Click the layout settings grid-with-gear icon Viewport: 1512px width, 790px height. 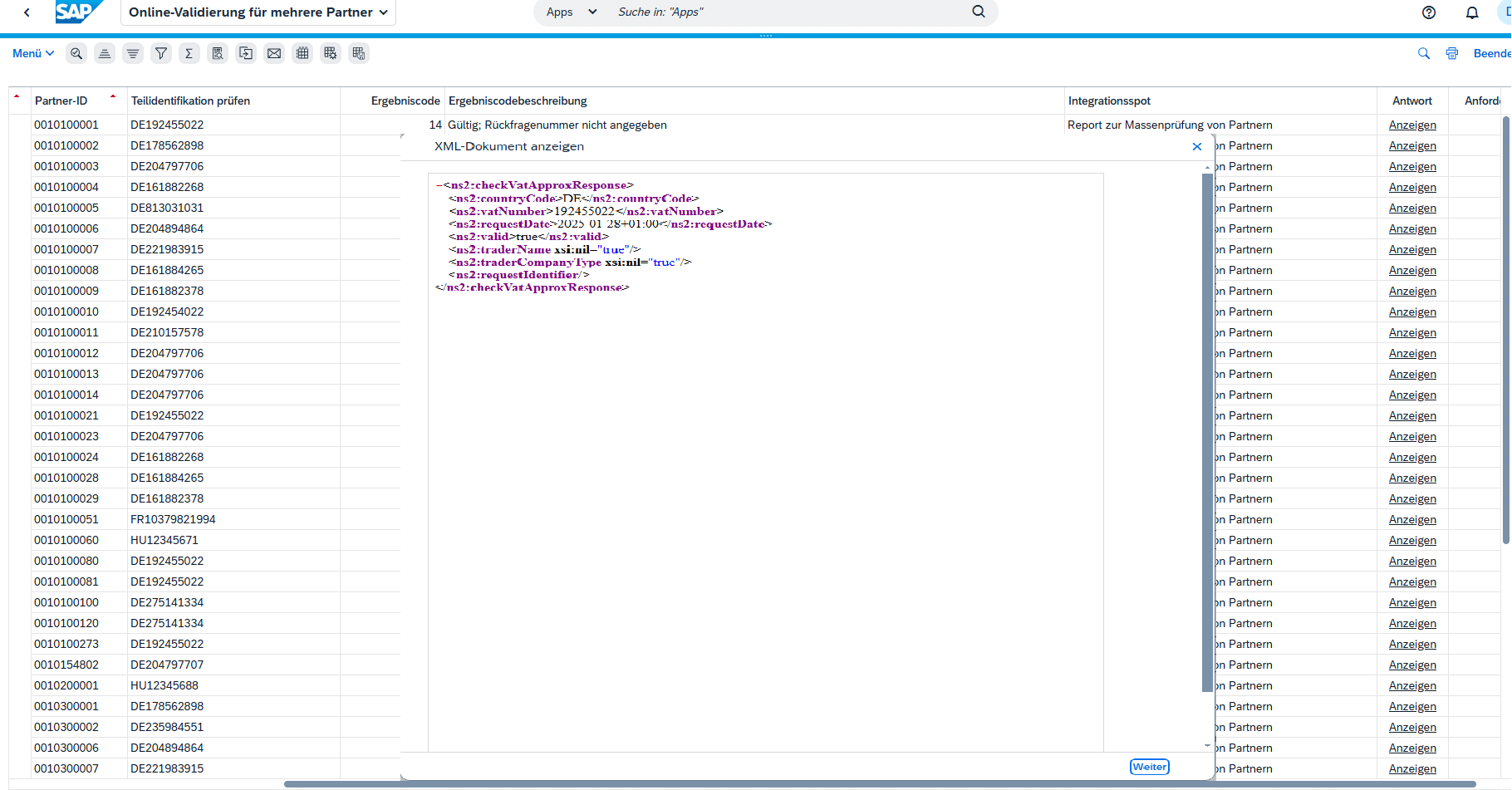(331, 53)
